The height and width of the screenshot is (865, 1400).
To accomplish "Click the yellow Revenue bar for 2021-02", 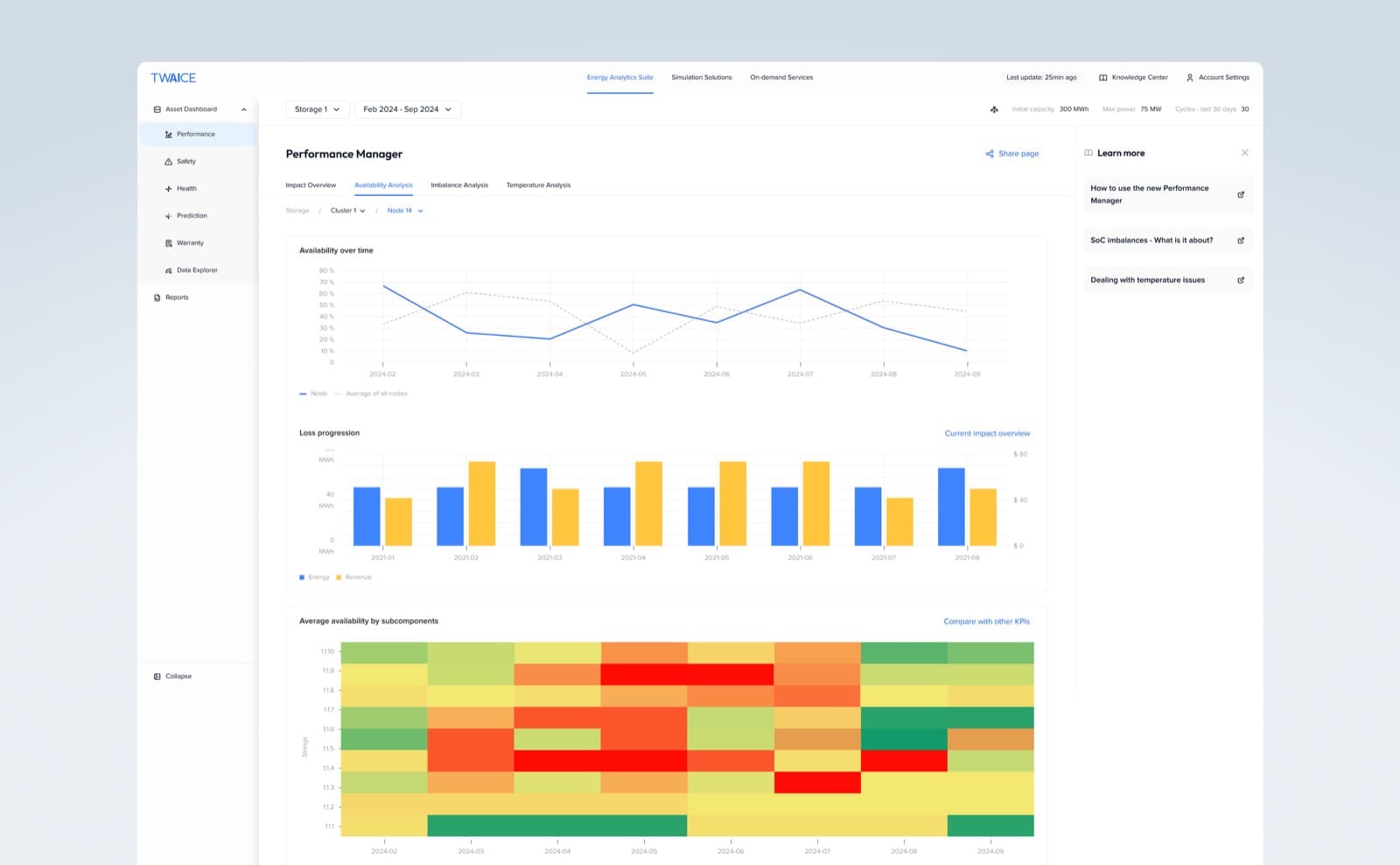I will click(x=482, y=504).
